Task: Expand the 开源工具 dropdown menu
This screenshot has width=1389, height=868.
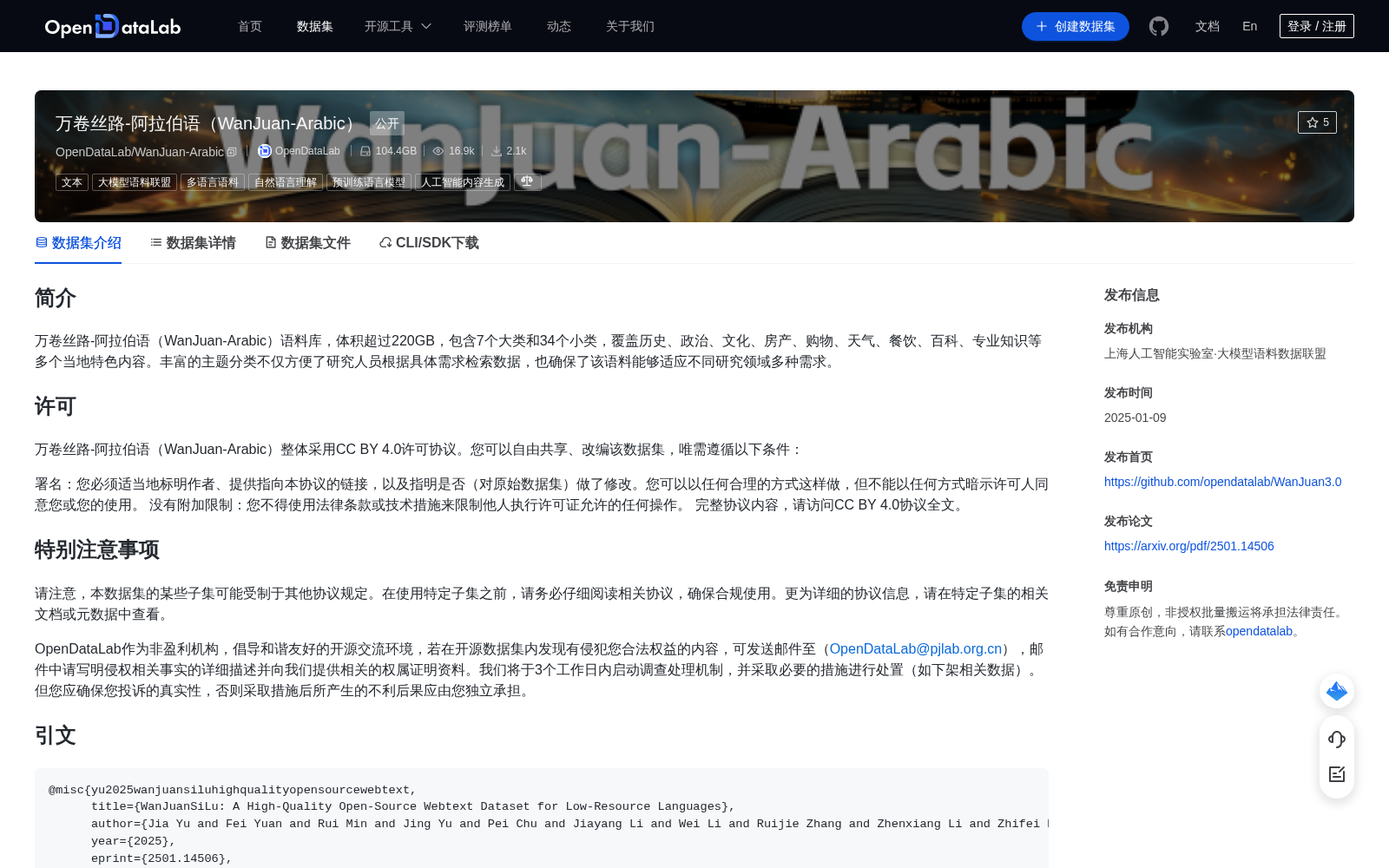Action: pos(398,26)
